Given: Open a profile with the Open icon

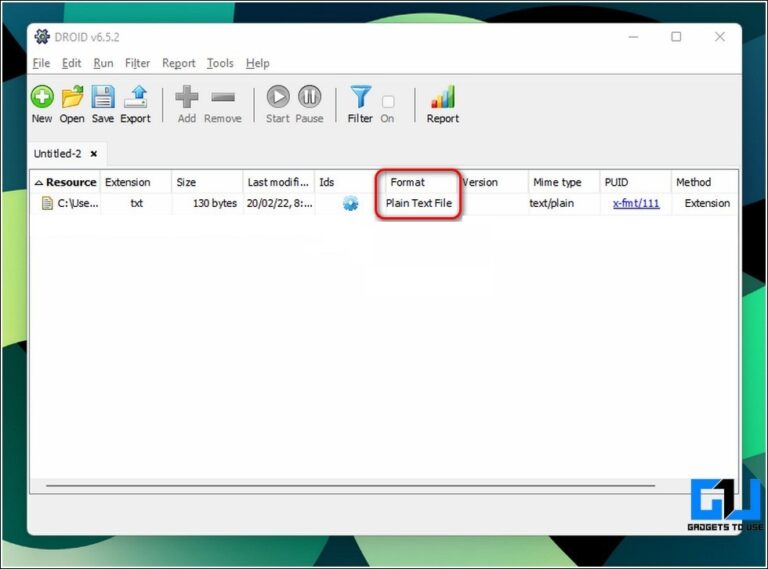Looking at the screenshot, I should [x=72, y=96].
